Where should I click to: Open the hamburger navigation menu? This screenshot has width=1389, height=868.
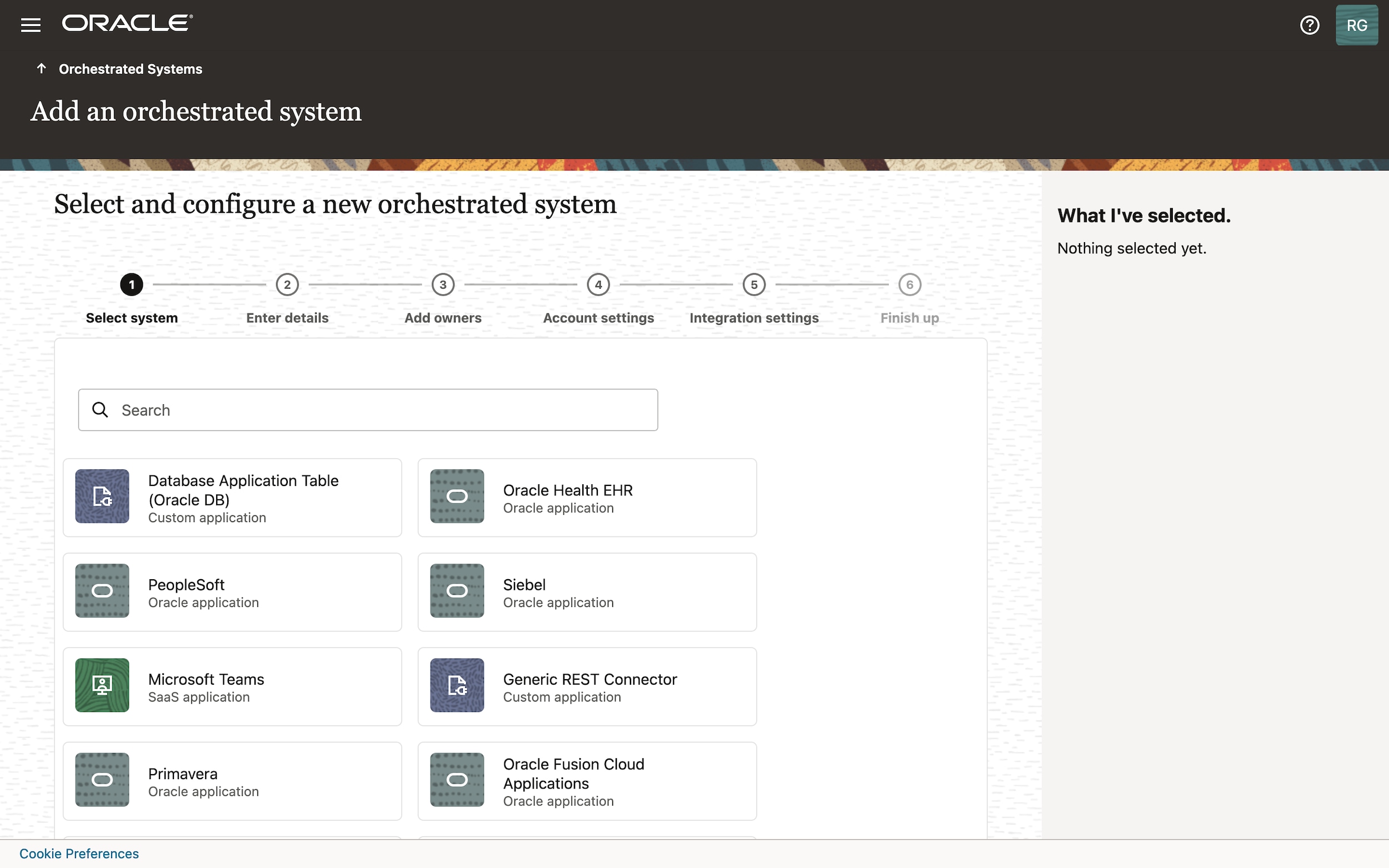31,24
